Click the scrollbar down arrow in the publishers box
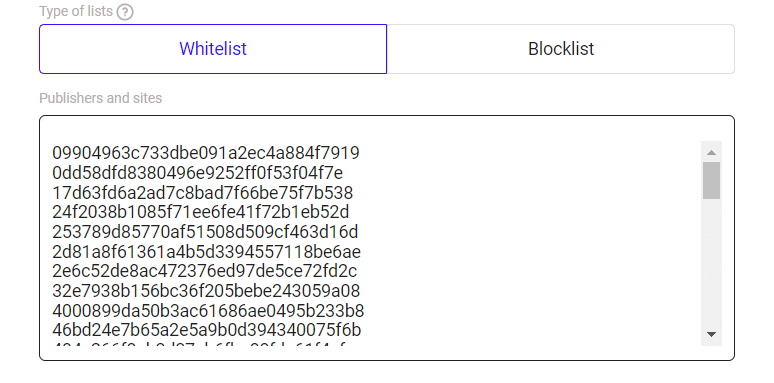This screenshot has height=383, width=774. coord(711,334)
